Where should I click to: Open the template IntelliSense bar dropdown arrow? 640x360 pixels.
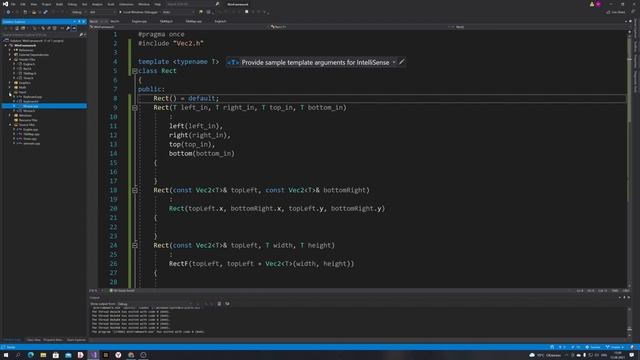(394, 62)
